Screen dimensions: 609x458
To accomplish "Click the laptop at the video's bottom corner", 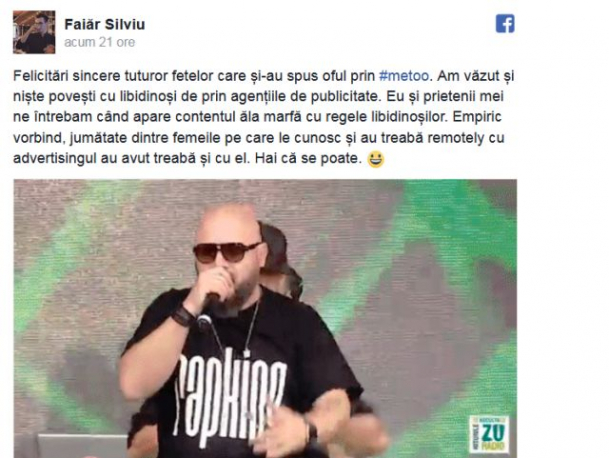I will (x=82, y=446).
